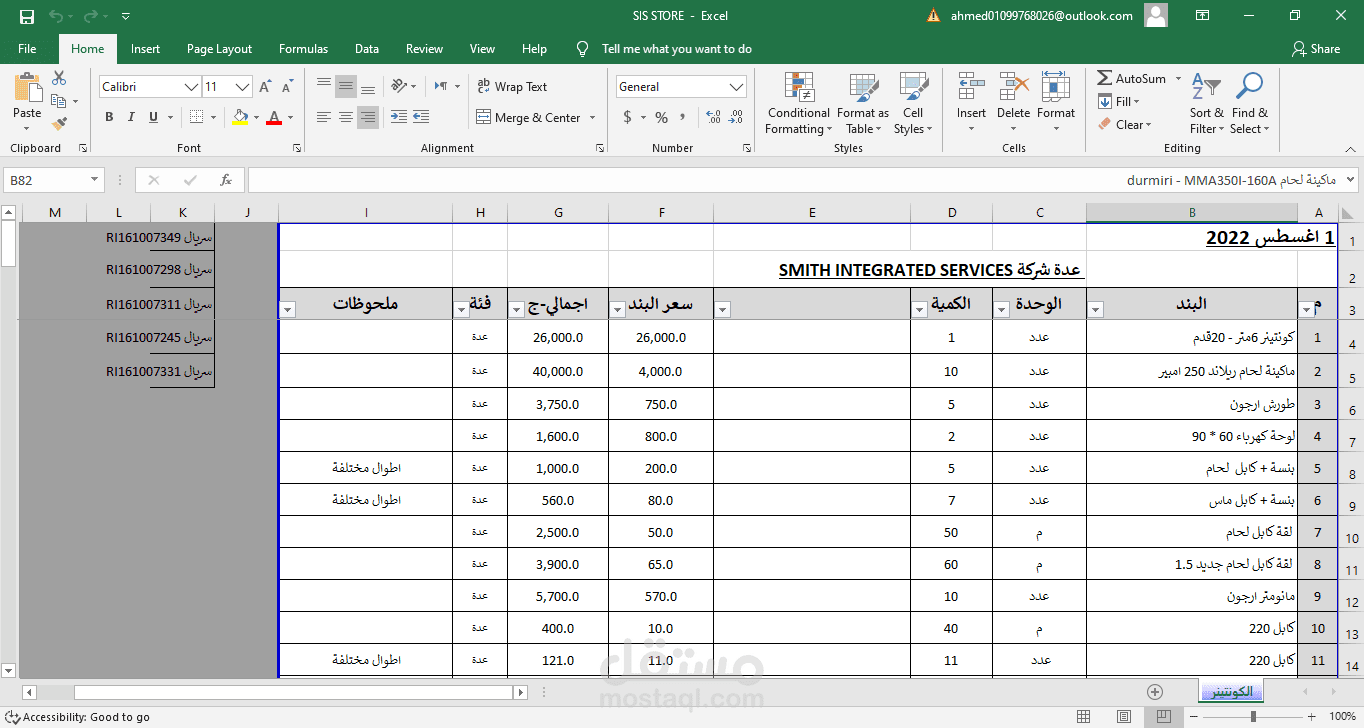This screenshot has width=1364, height=728.
Task: Apply cell borders with the Borders icon
Action: [x=195, y=118]
